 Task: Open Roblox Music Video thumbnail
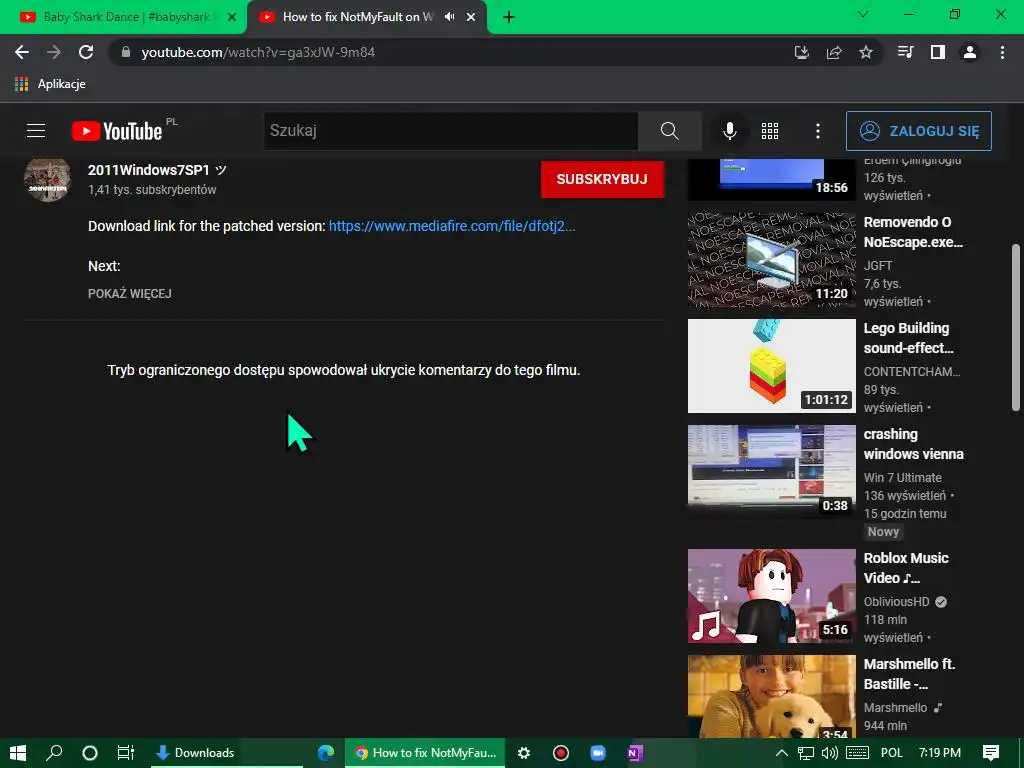pos(771,596)
